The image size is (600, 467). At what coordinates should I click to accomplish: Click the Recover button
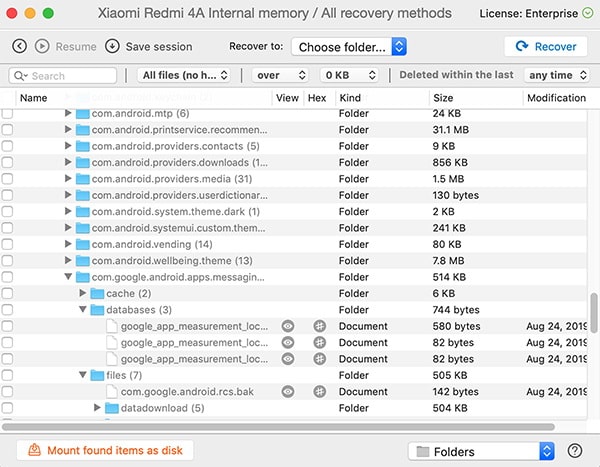tap(546, 46)
